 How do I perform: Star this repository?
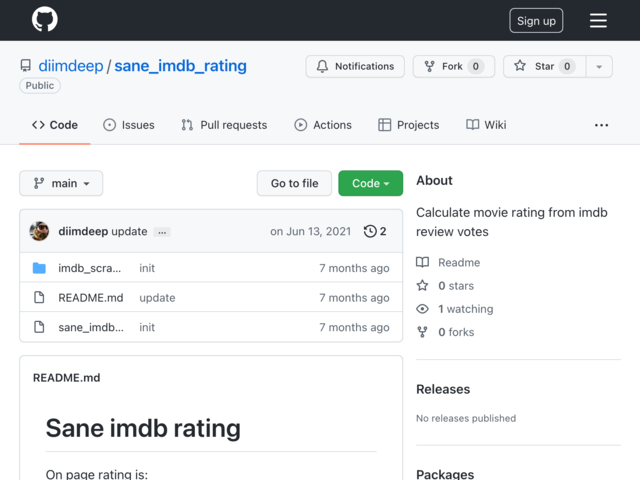coord(544,66)
